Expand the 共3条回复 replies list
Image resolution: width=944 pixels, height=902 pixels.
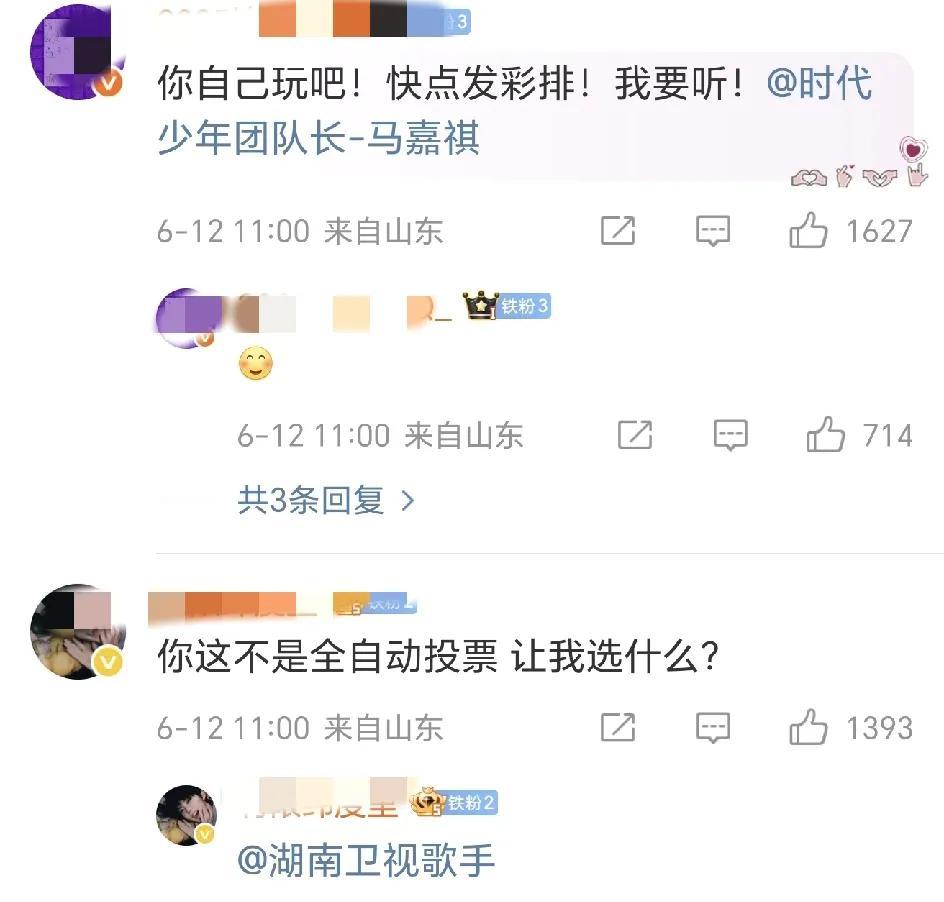[x=326, y=500]
